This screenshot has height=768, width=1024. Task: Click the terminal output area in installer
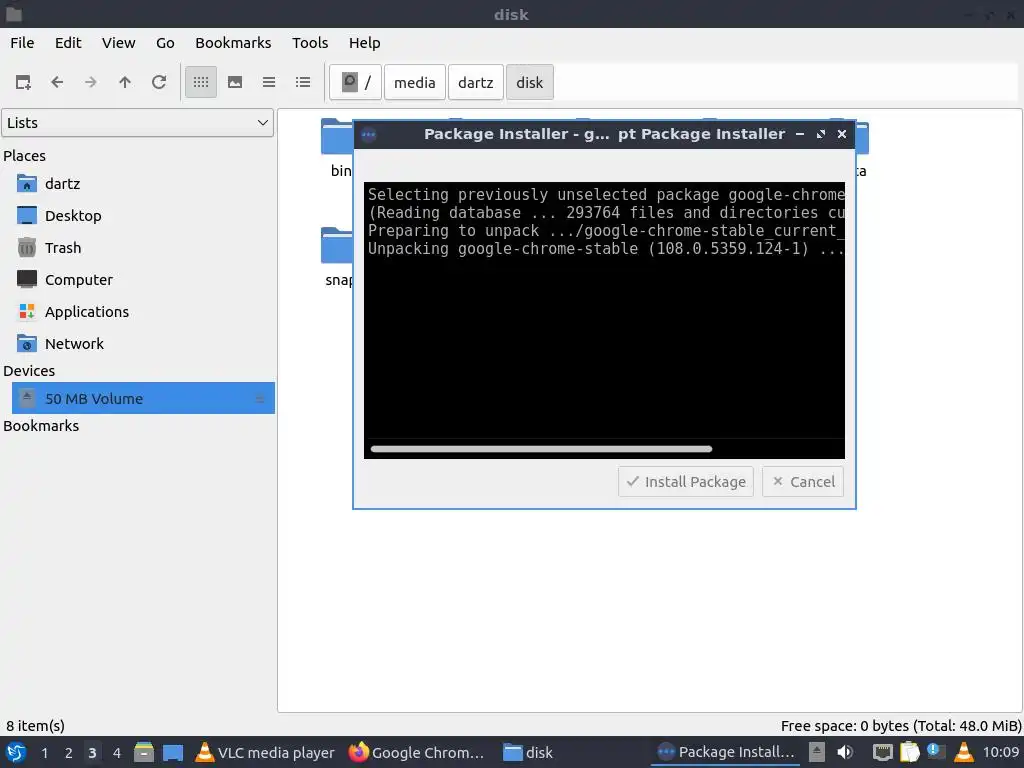point(604,320)
